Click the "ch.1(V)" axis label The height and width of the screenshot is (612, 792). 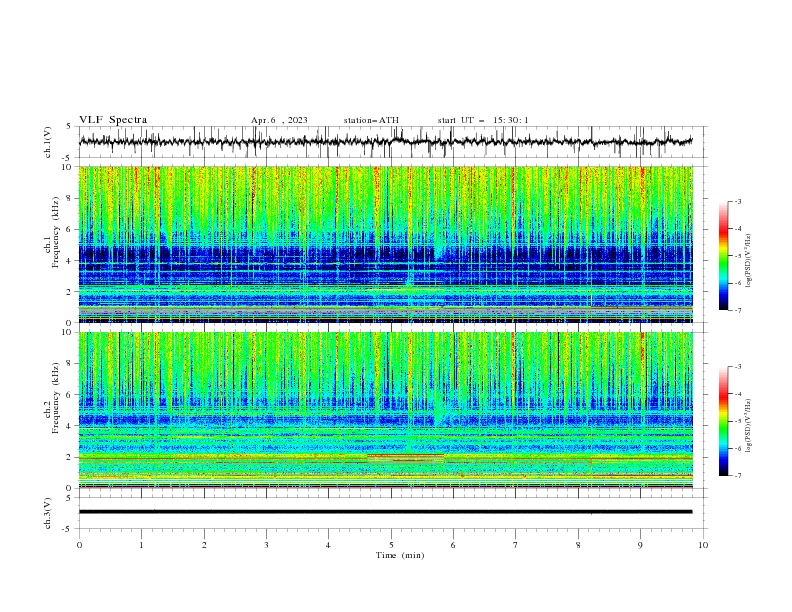(48, 142)
